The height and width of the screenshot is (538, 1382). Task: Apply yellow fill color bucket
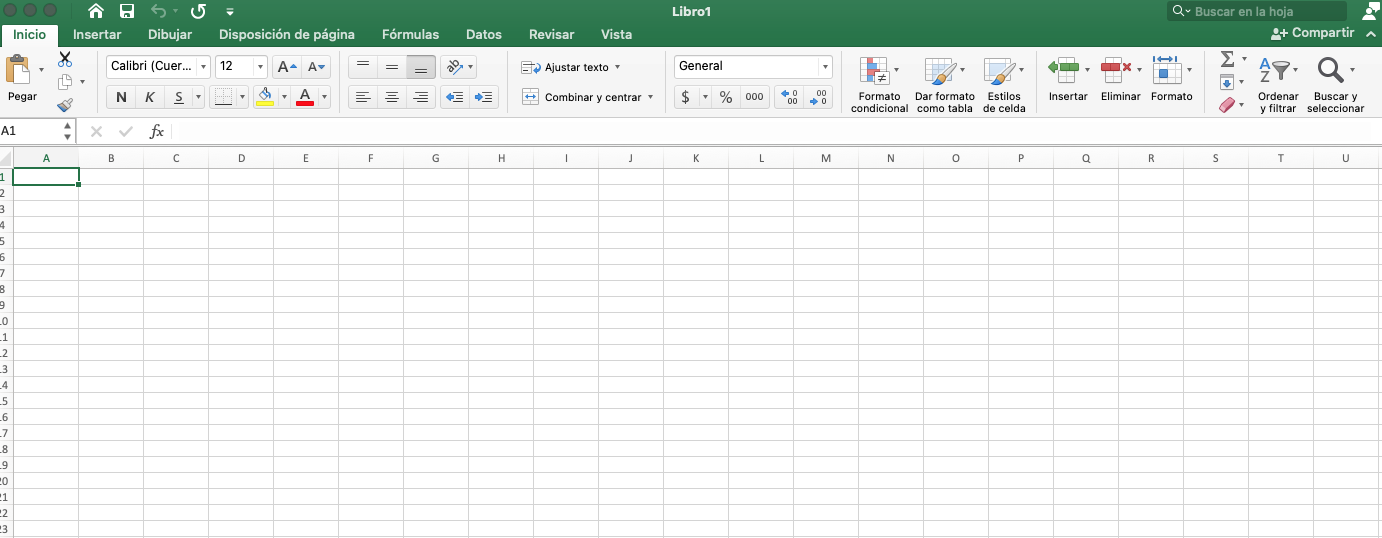[265, 97]
